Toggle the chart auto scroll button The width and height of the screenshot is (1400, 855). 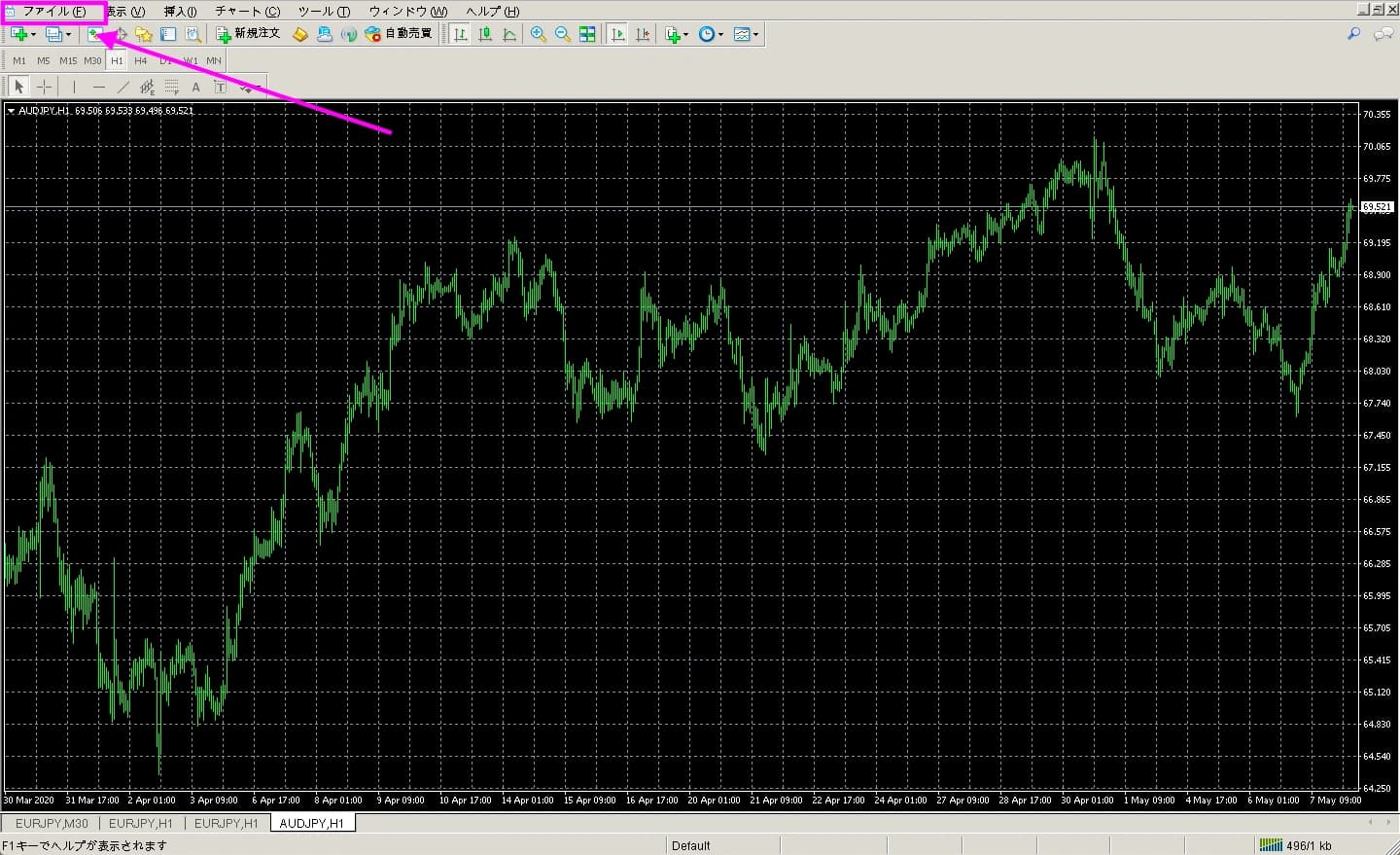[616, 34]
